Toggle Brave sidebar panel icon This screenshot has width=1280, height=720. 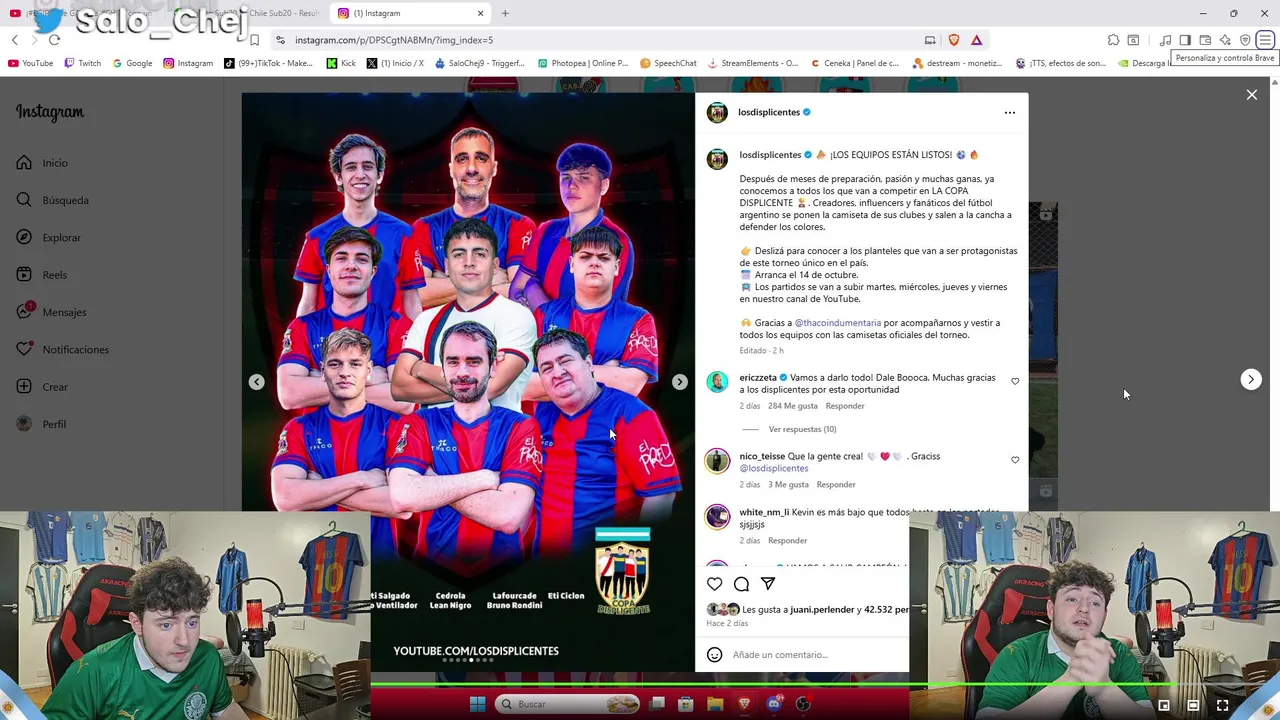(1185, 40)
